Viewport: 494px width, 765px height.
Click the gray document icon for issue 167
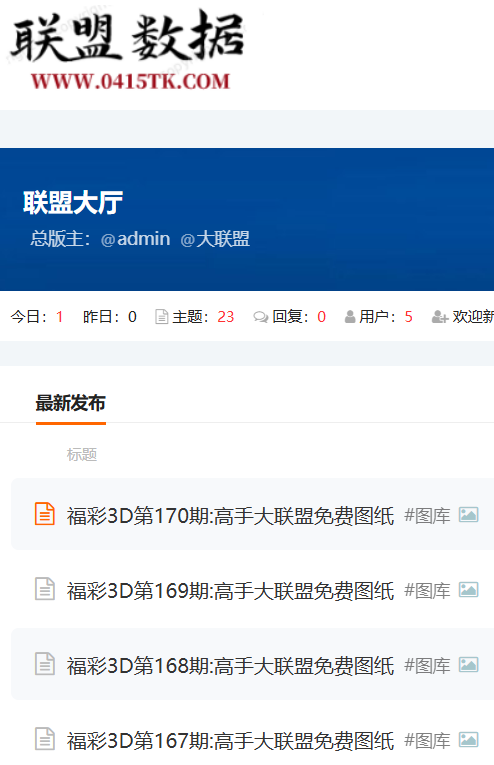(45, 739)
